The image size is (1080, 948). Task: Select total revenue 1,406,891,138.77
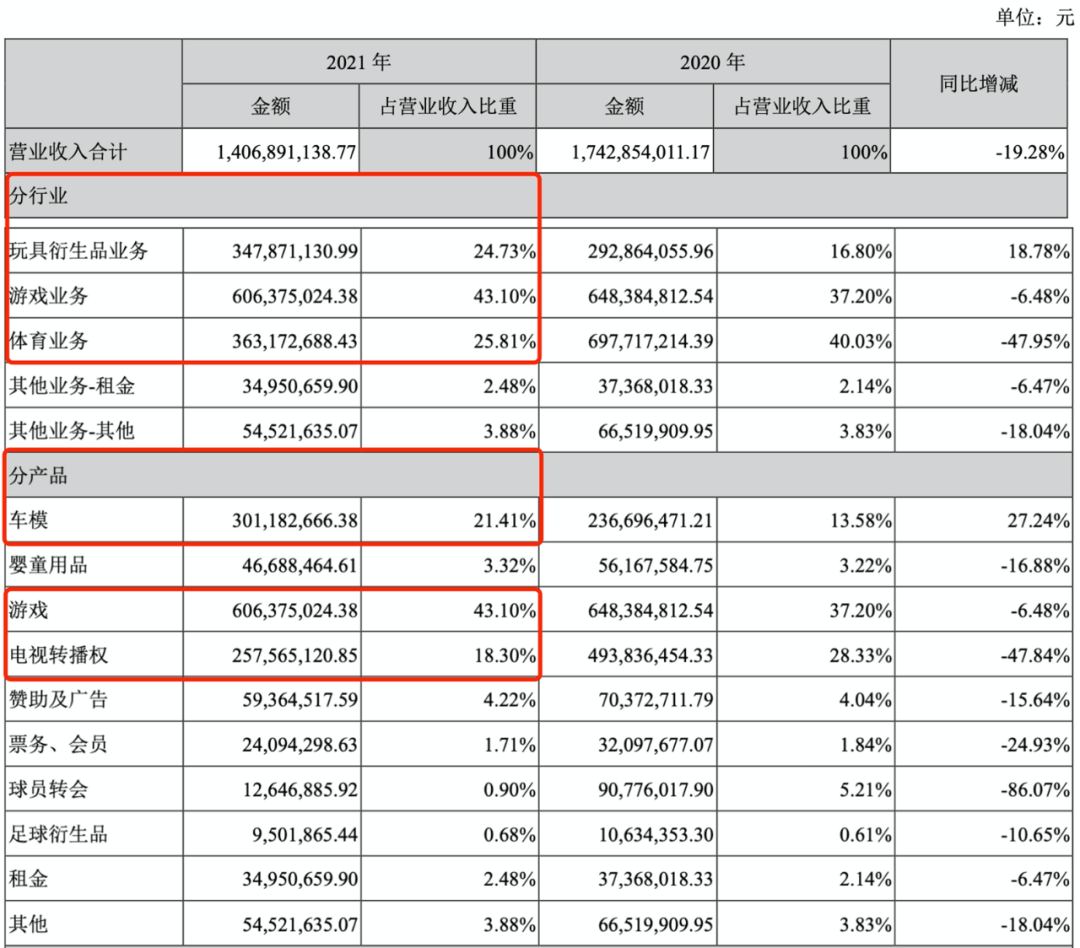287,152
